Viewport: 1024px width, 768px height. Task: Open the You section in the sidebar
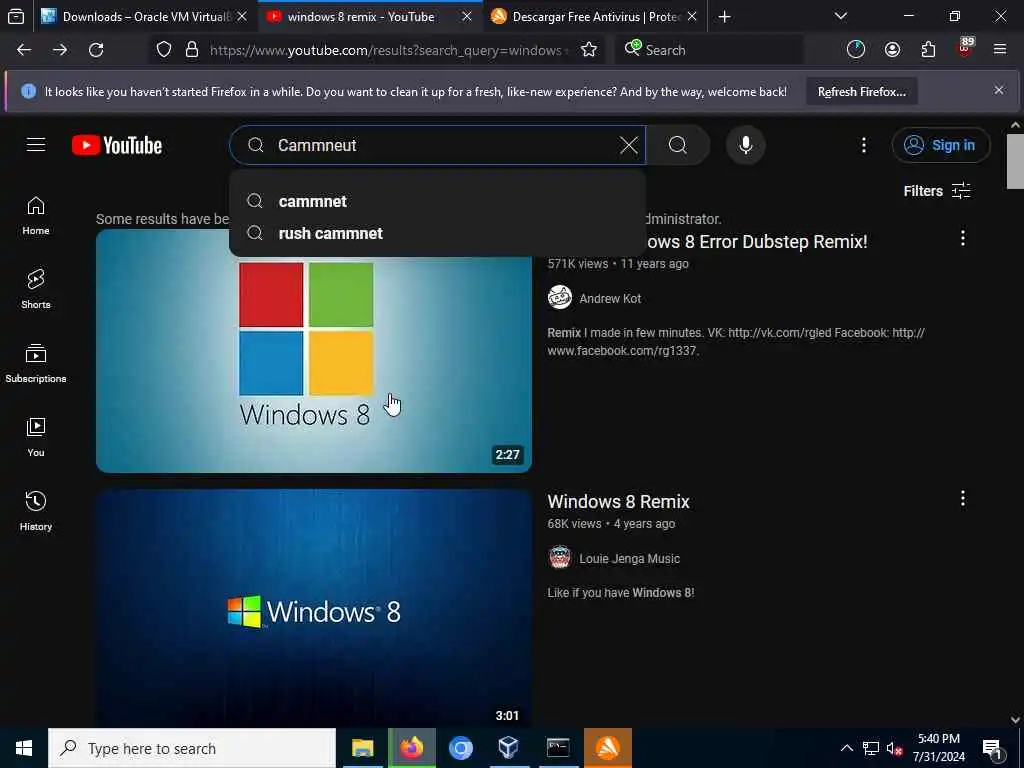[x=36, y=438]
